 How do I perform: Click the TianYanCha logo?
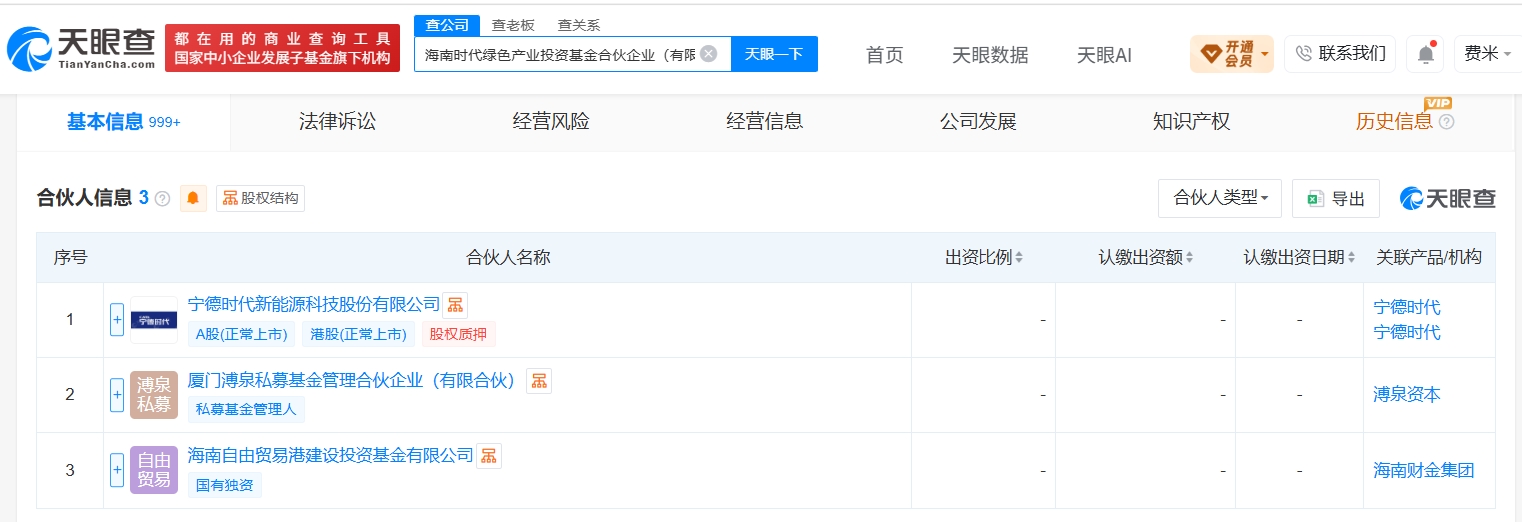81,48
